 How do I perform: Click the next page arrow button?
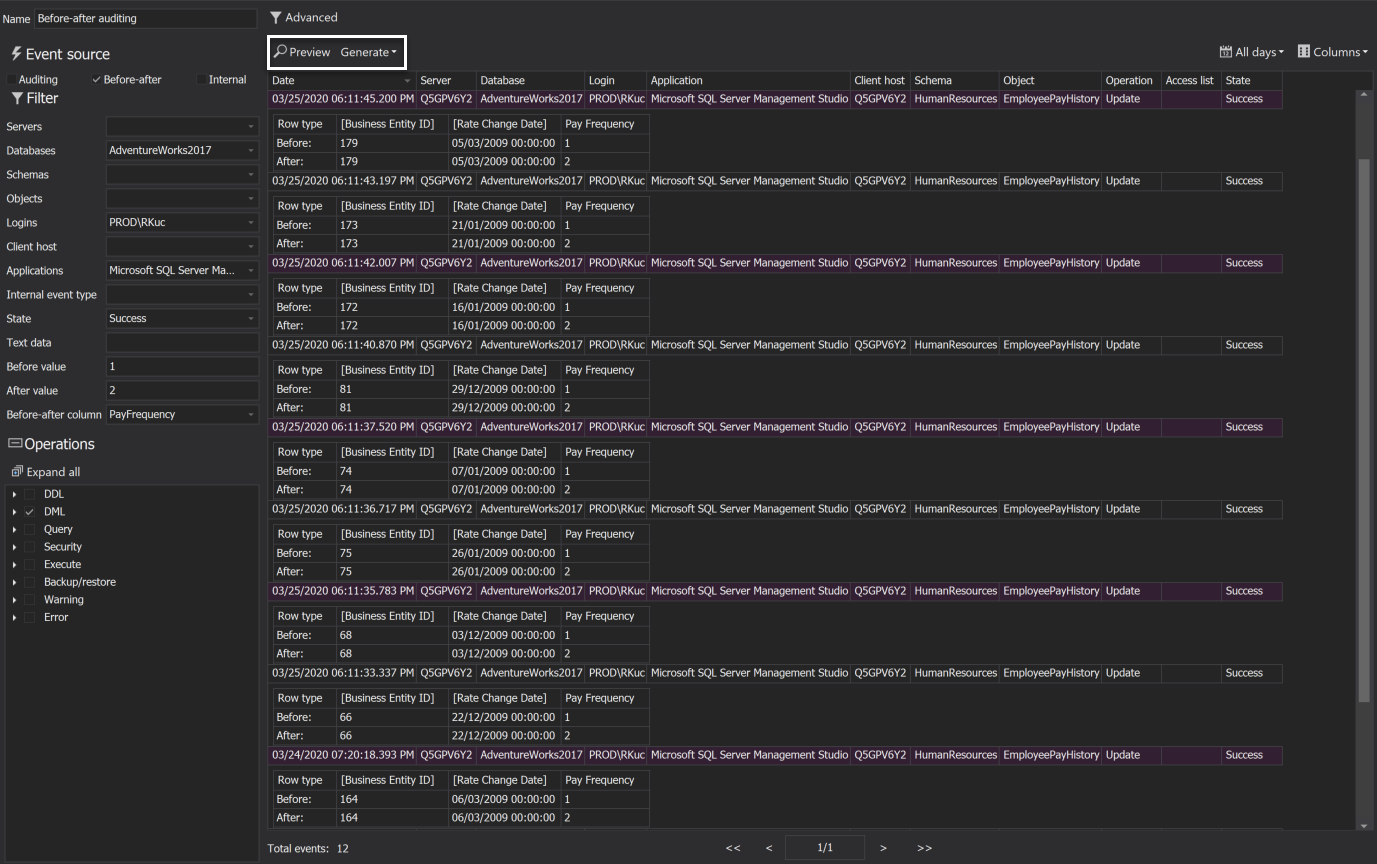click(x=883, y=848)
